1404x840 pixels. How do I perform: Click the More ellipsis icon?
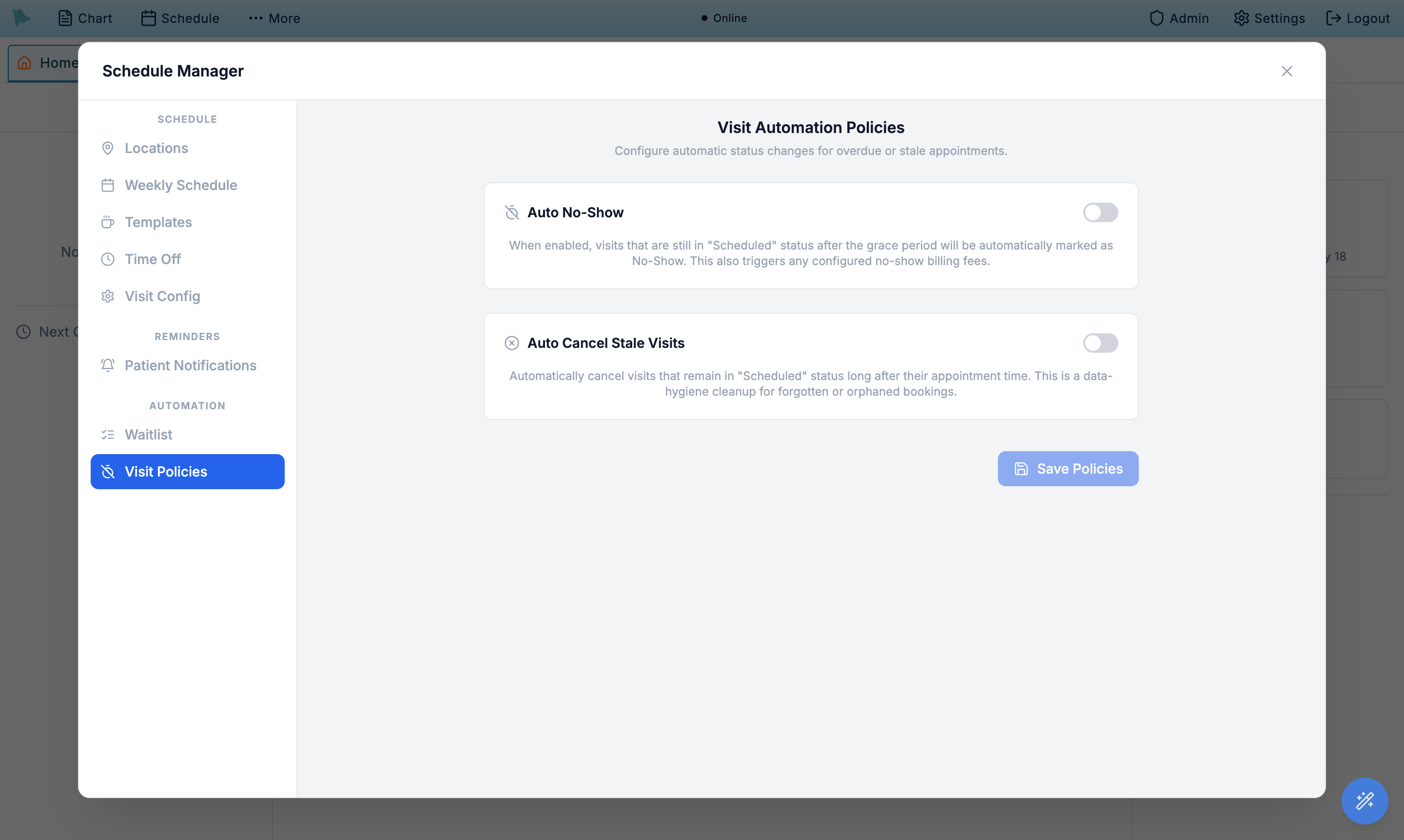tap(255, 18)
